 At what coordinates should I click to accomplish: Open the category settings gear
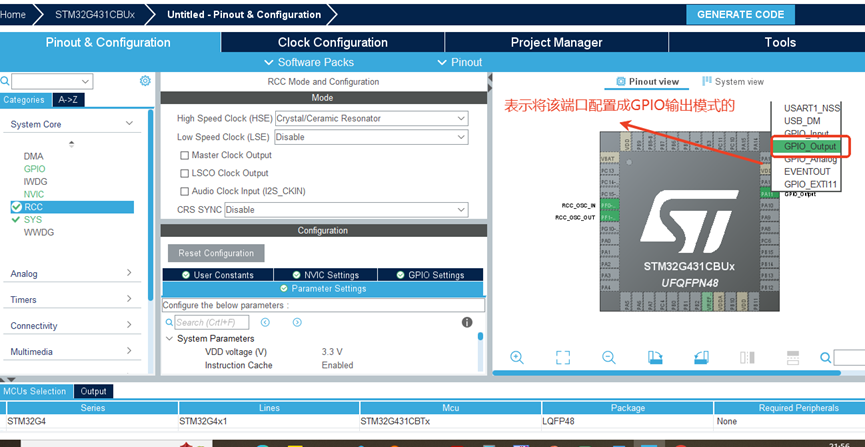tap(145, 81)
